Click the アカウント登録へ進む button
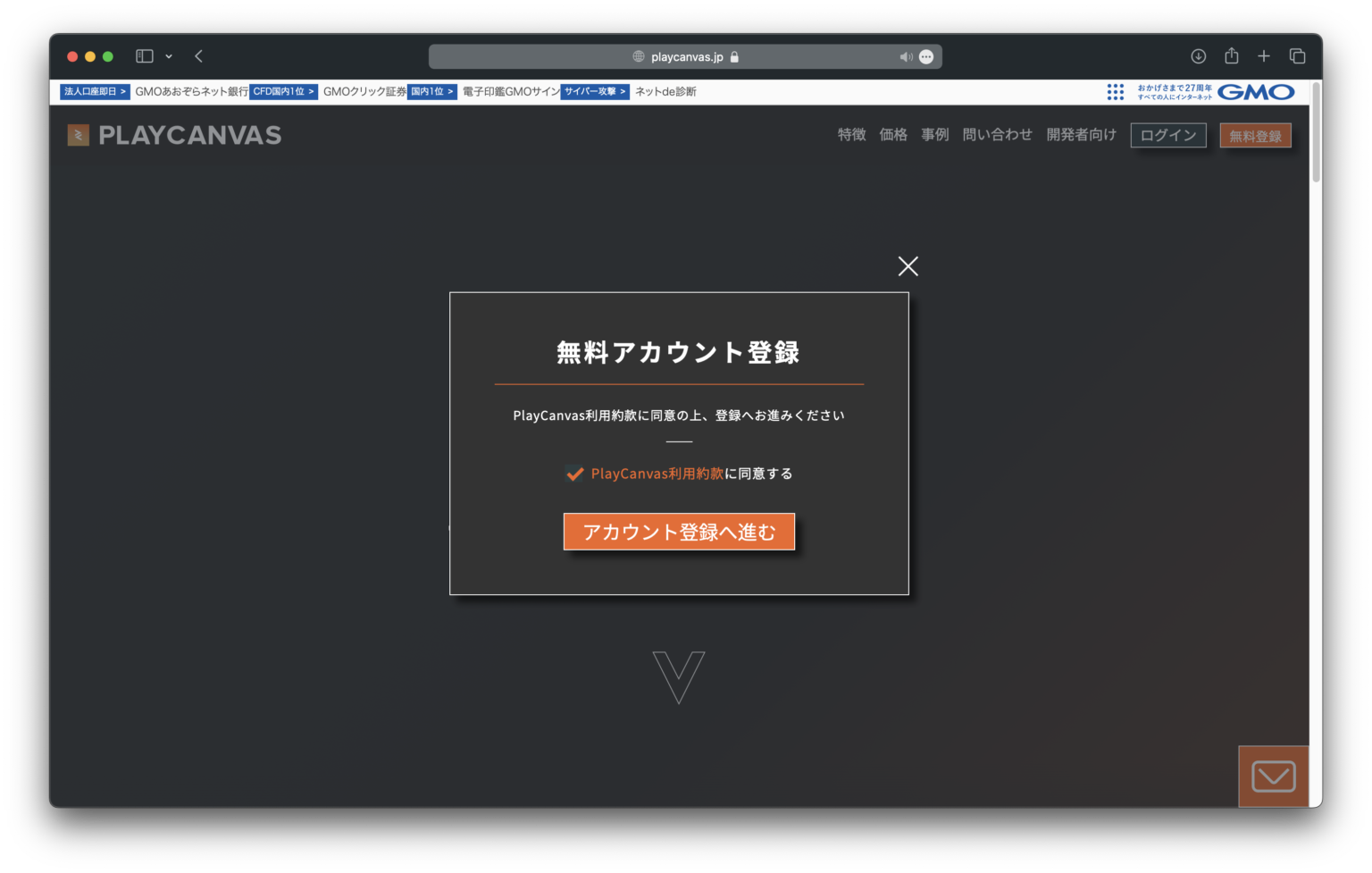The height and width of the screenshot is (873, 1372). (679, 531)
